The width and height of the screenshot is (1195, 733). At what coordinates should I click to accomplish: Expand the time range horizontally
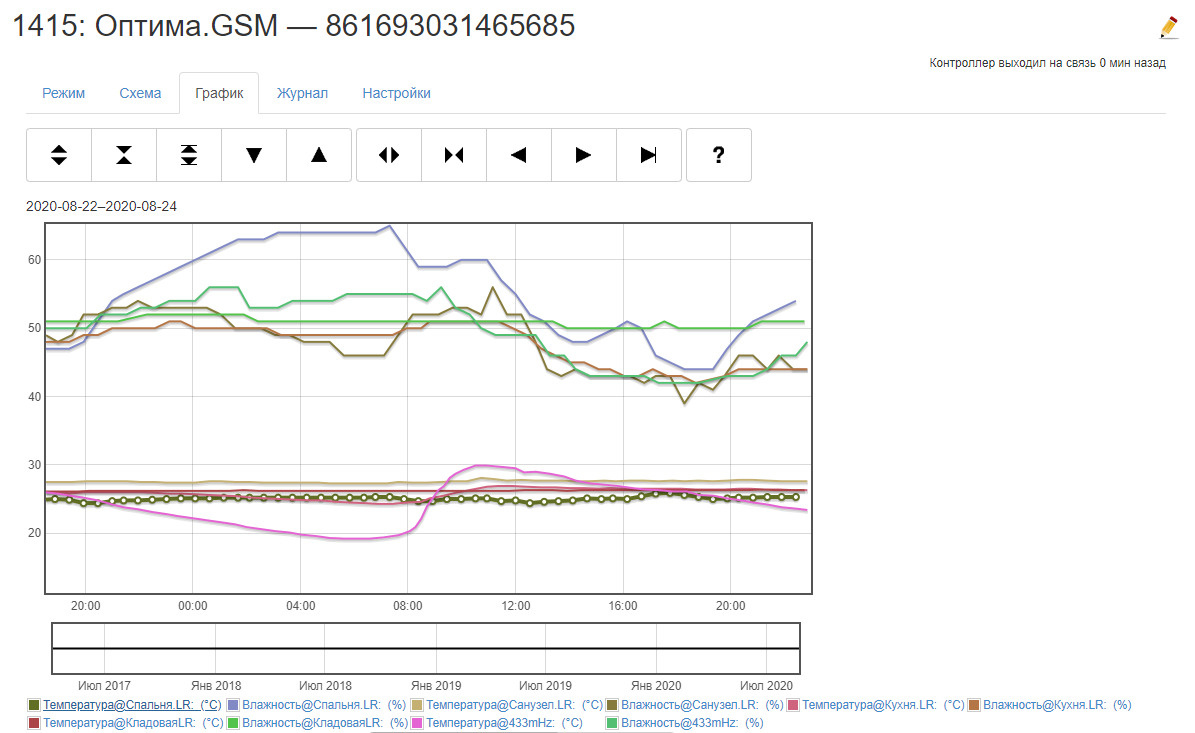coord(389,155)
